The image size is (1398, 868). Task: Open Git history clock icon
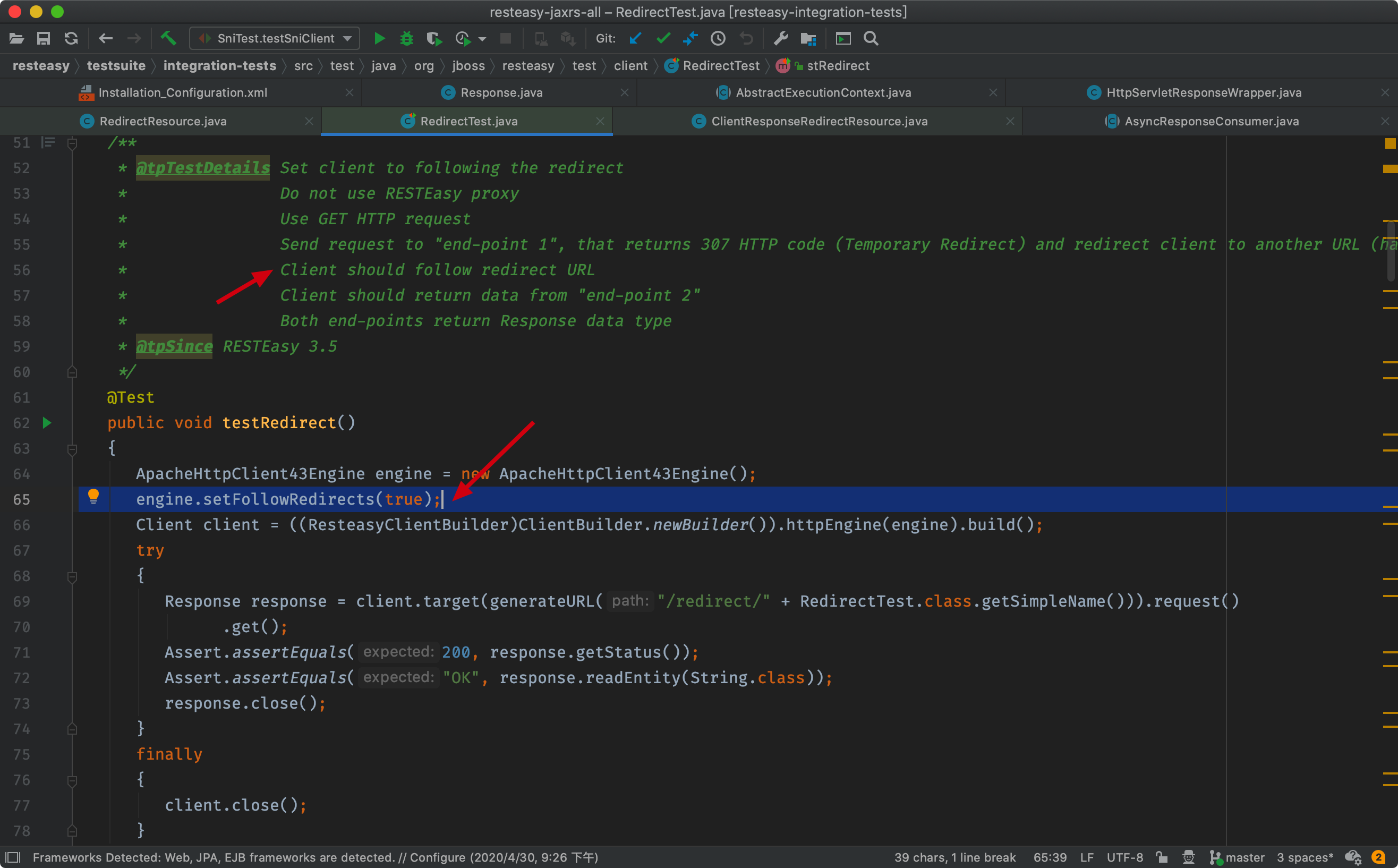(718, 38)
